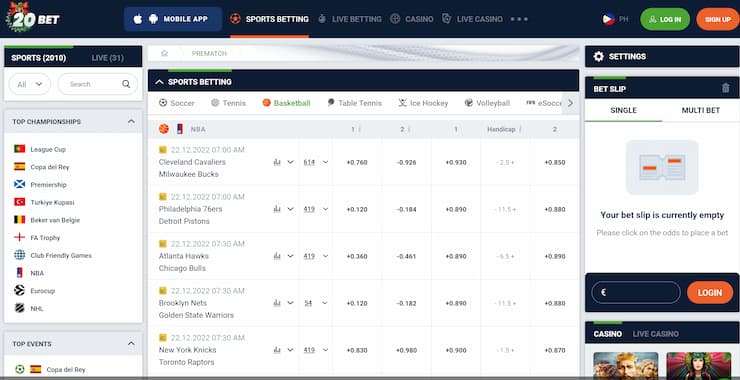Select the Casino games tab

pyautogui.click(x=607, y=334)
